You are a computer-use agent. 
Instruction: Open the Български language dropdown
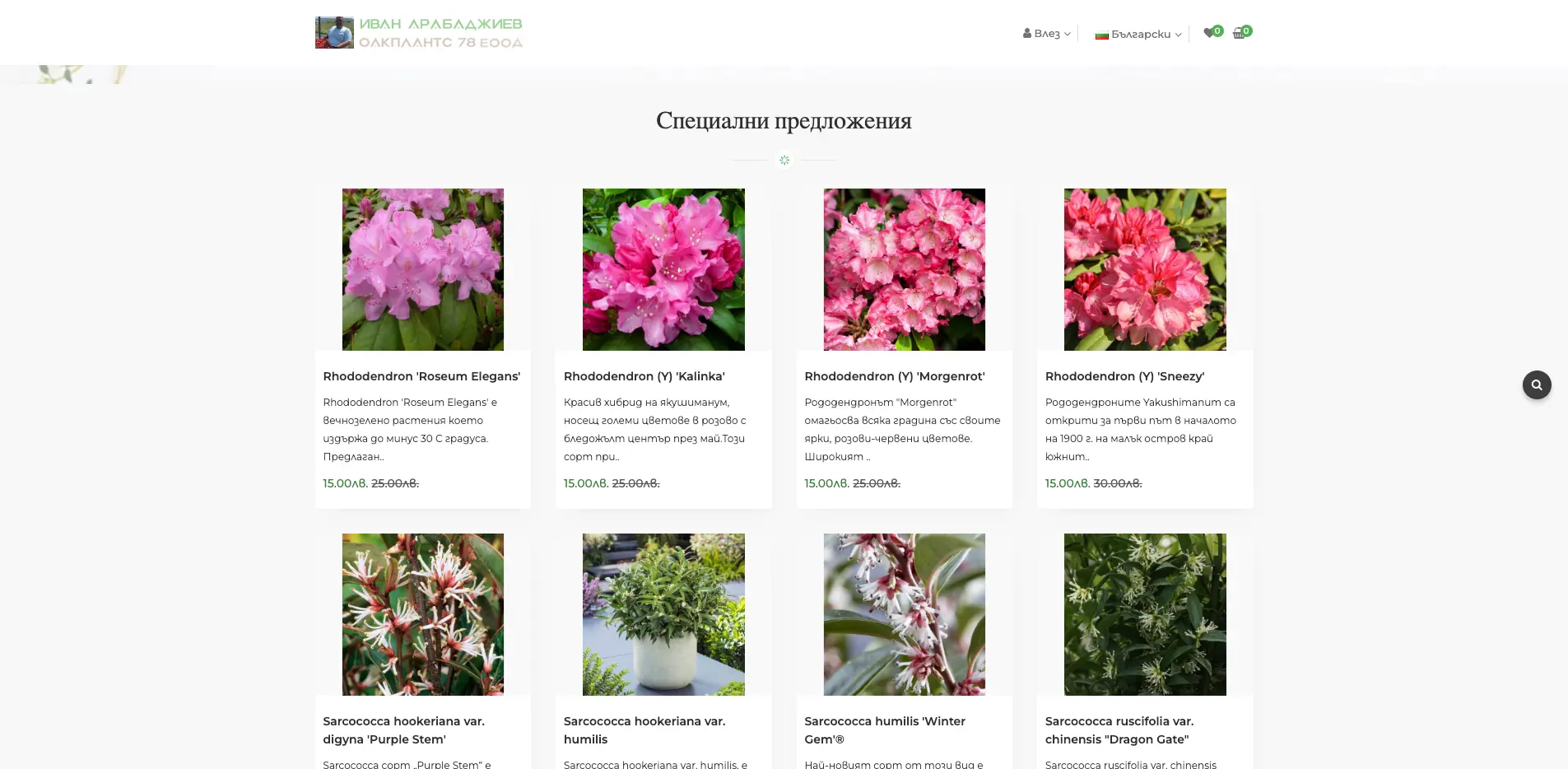coord(1138,34)
